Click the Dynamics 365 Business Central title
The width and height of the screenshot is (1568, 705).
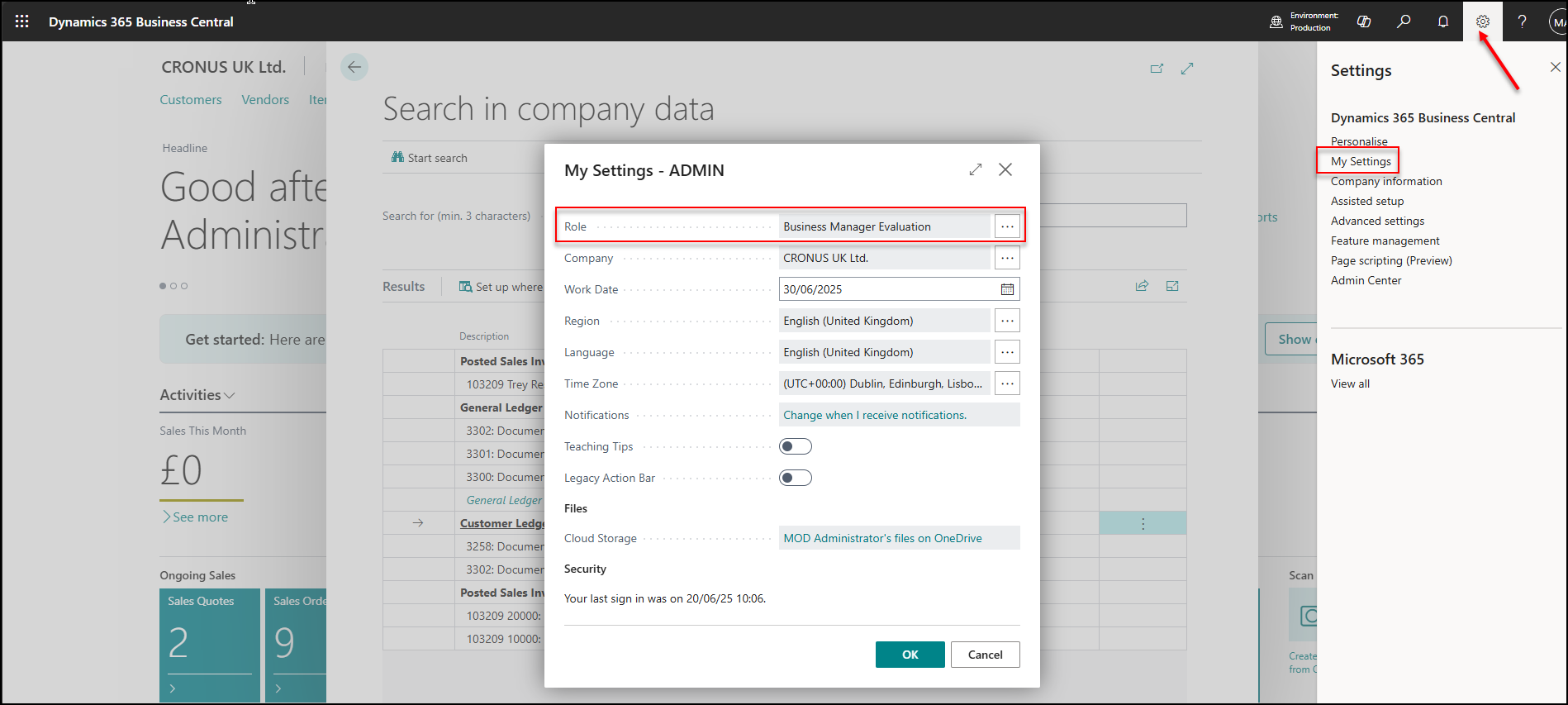[x=141, y=21]
